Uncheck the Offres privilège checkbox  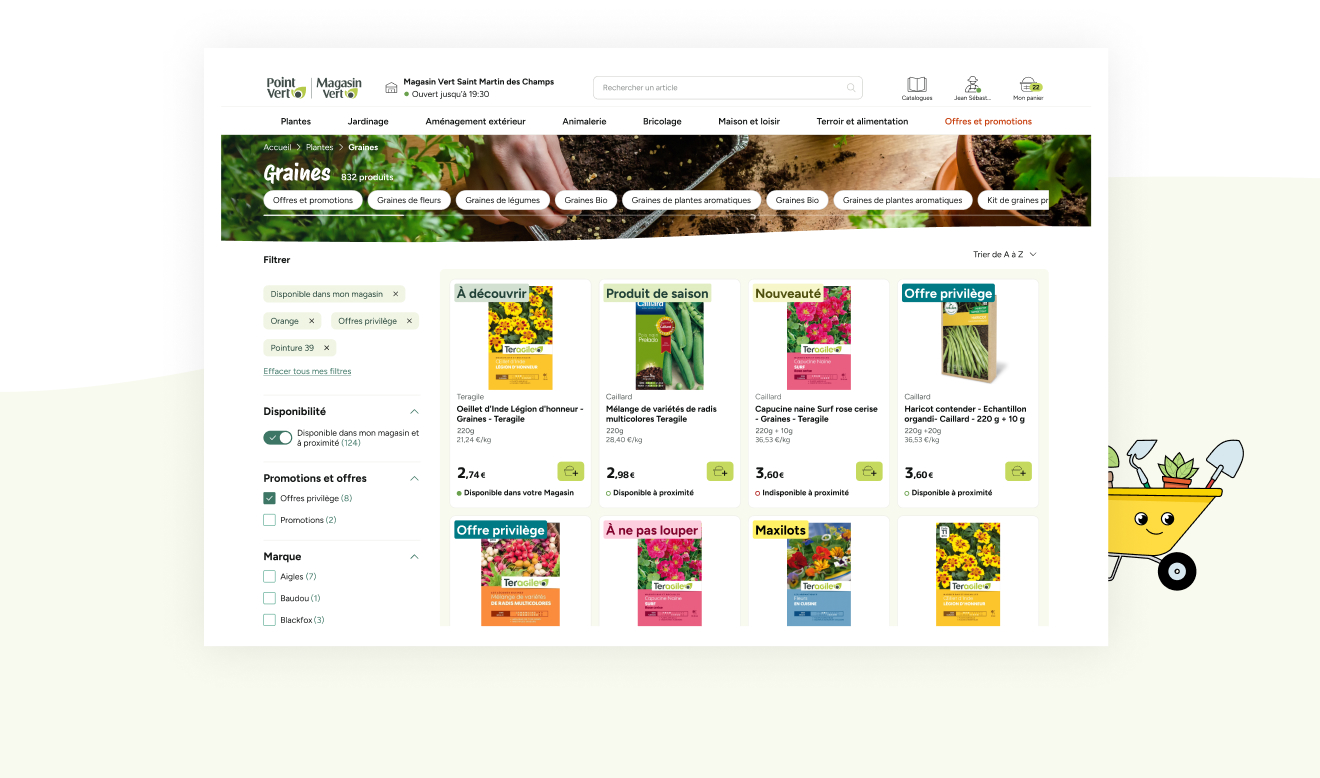[269, 498]
